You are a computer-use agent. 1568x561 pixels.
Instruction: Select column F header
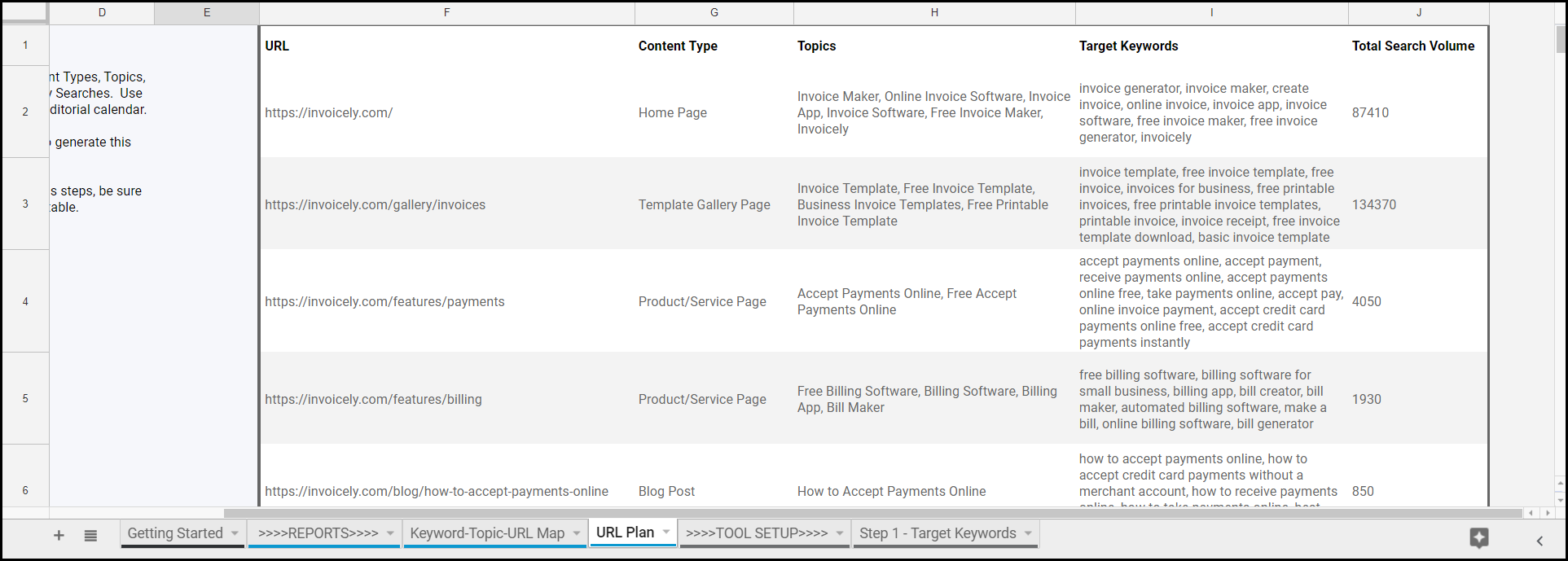[446, 12]
